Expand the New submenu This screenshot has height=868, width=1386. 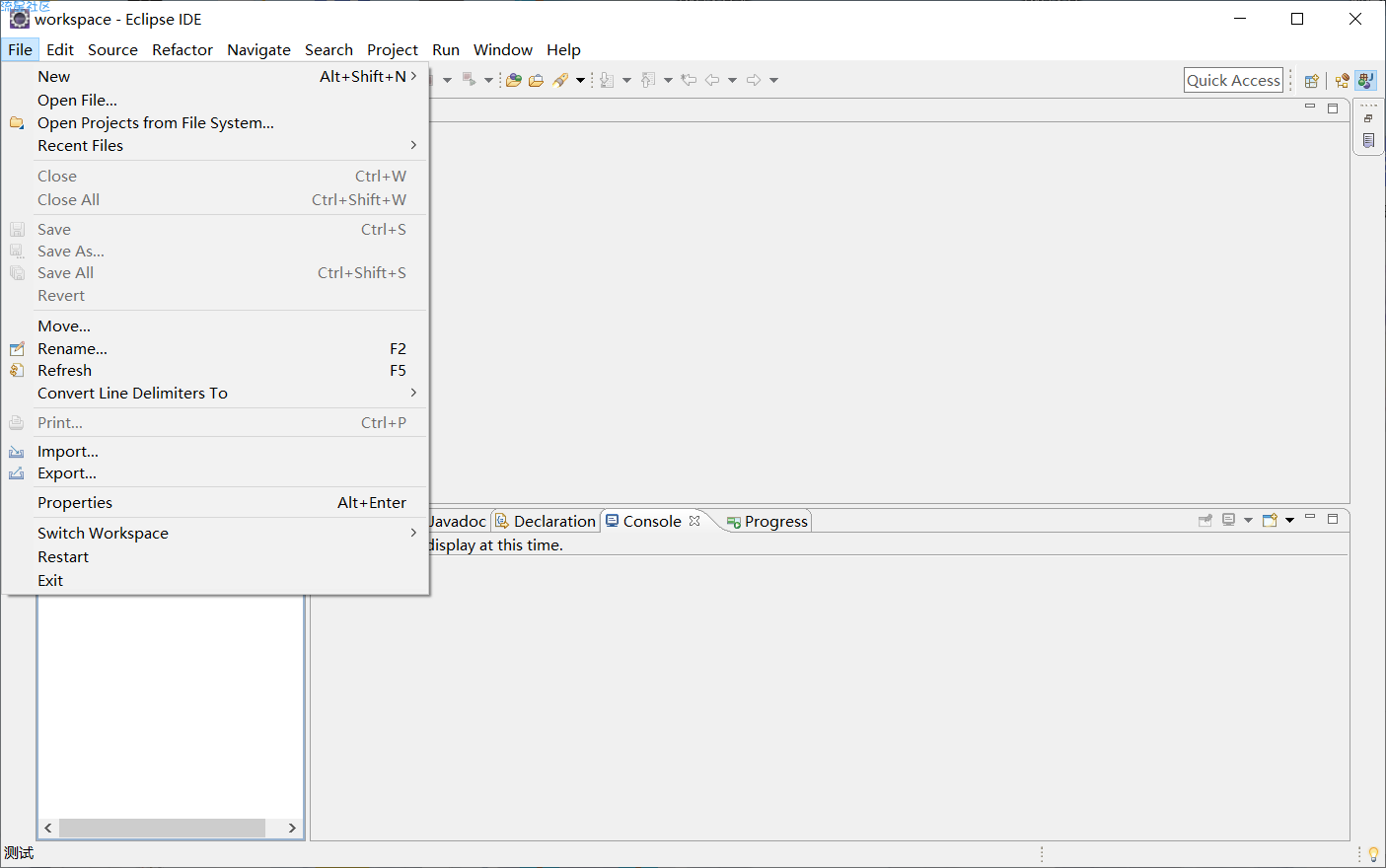215,76
